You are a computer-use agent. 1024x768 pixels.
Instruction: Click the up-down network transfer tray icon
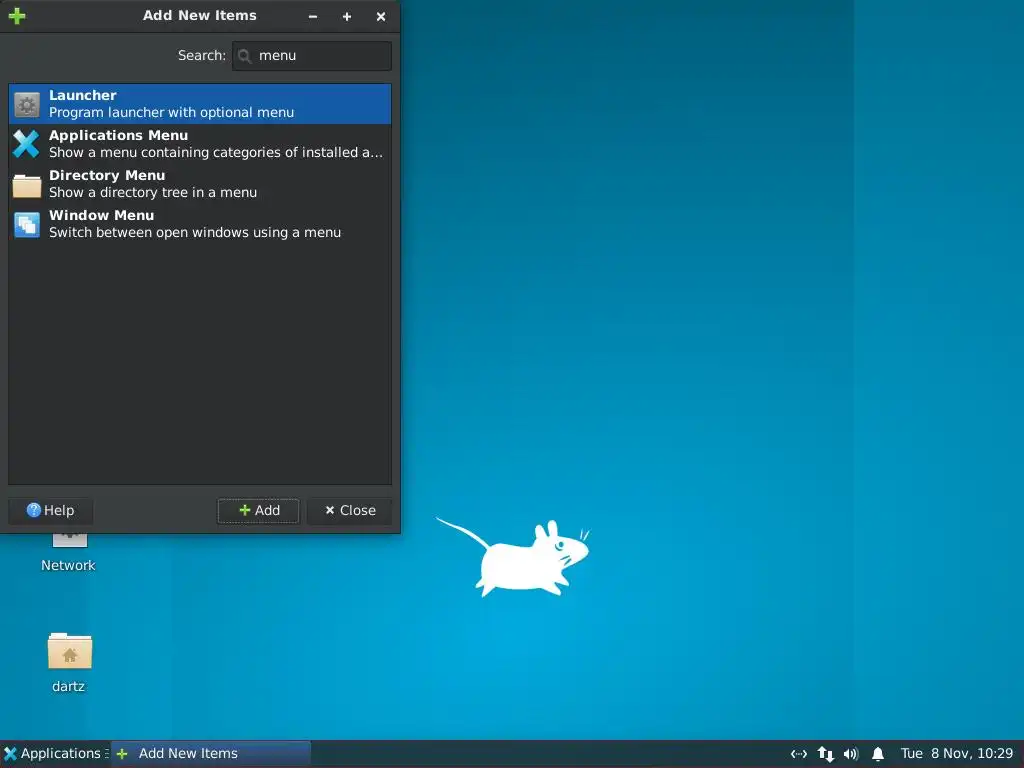pos(825,754)
